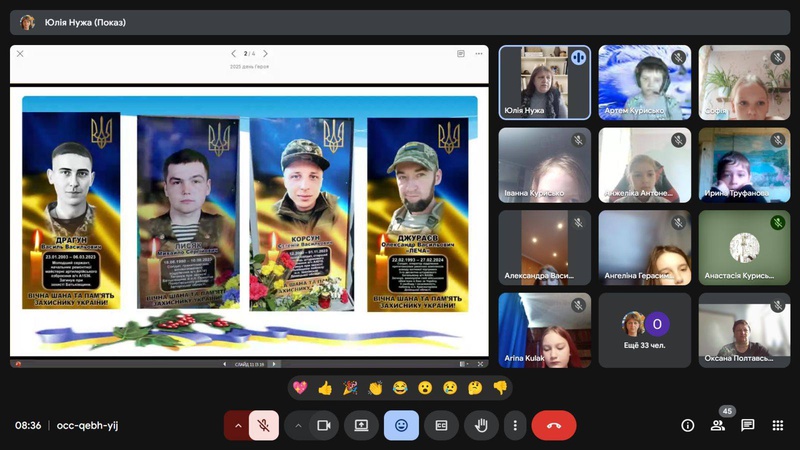This screenshot has height=450, width=800.
Task: Select Анастасія Курись... avatar tile
Action: click(744, 248)
